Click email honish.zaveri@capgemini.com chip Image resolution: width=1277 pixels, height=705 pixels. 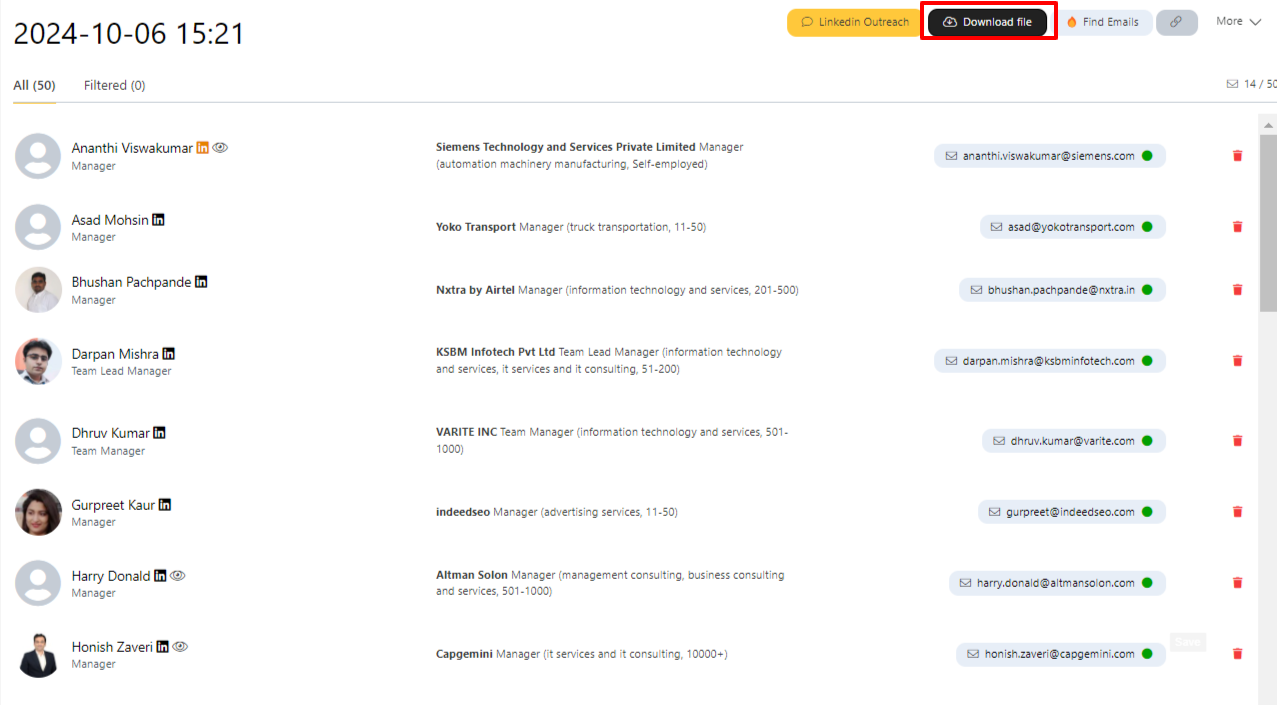pos(1061,654)
